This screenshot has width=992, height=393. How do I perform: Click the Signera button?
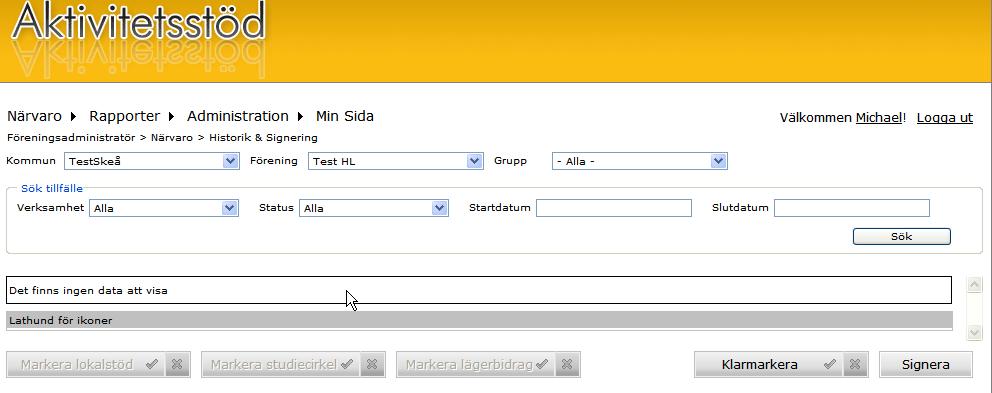pos(926,365)
